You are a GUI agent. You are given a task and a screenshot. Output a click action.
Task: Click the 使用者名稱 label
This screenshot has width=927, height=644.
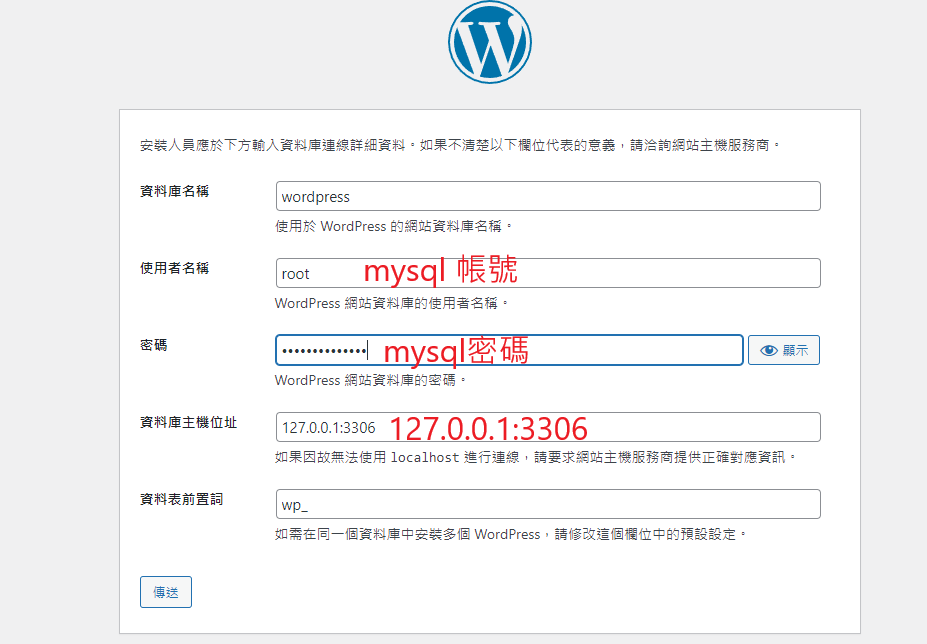coord(174,268)
